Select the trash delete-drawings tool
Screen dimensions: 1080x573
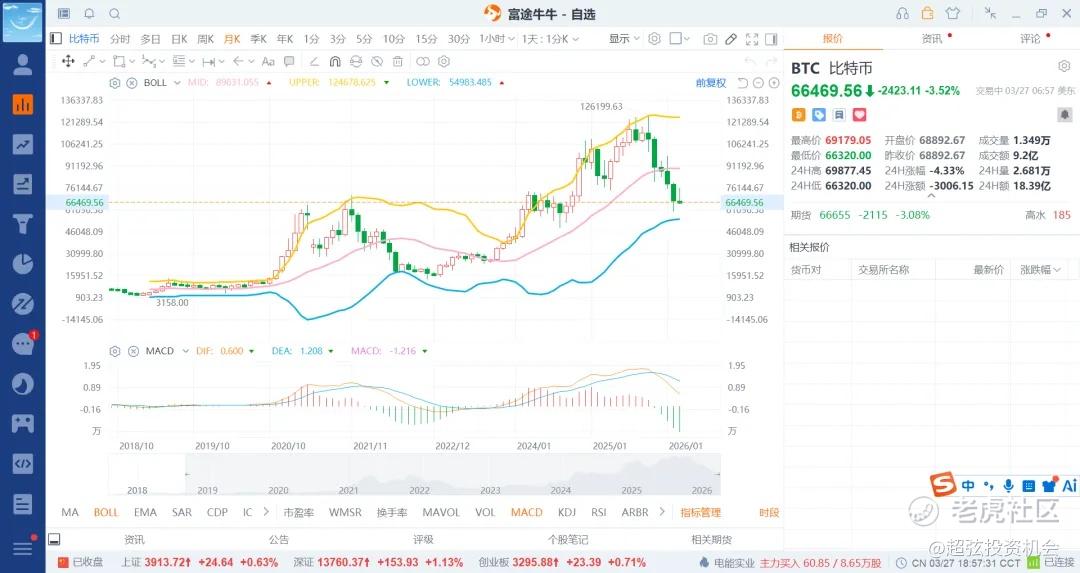pos(397,61)
